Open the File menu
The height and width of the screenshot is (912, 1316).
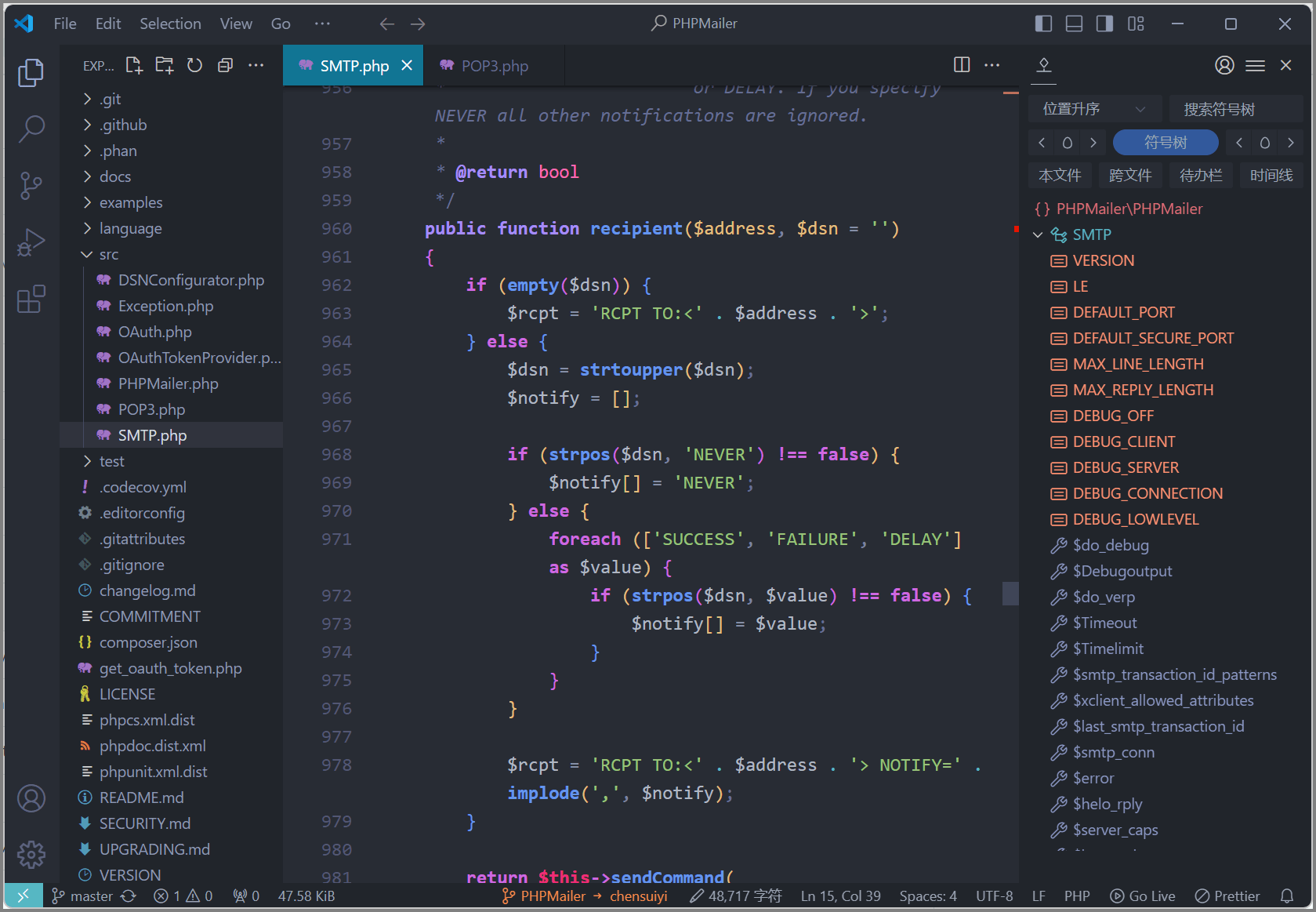[65, 24]
